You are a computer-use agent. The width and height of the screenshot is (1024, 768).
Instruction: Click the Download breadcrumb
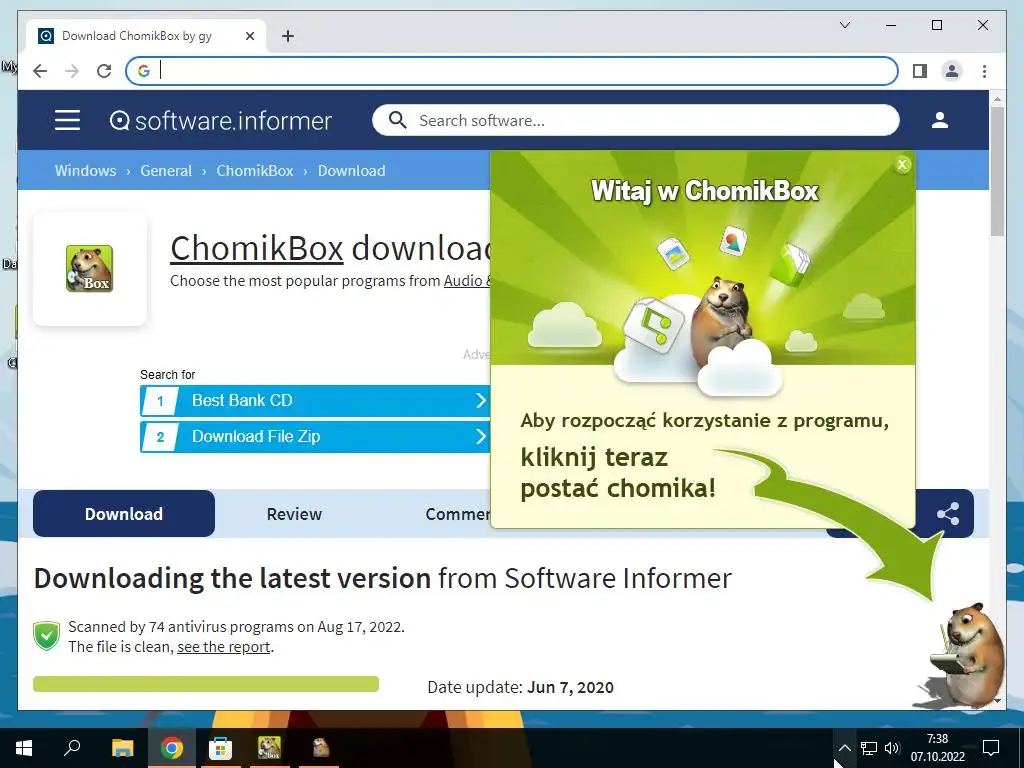tap(351, 170)
